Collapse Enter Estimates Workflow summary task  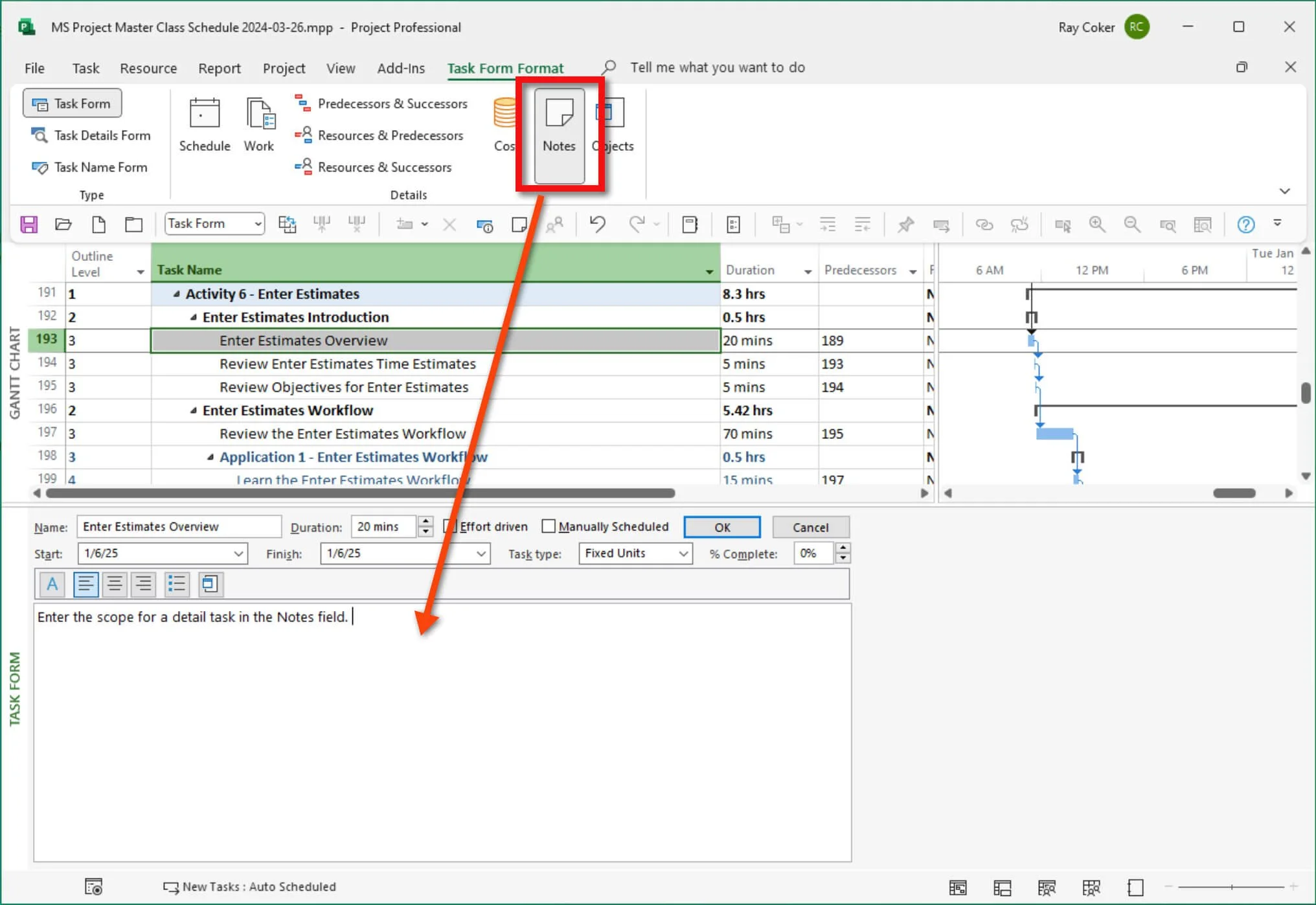click(x=193, y=410)
